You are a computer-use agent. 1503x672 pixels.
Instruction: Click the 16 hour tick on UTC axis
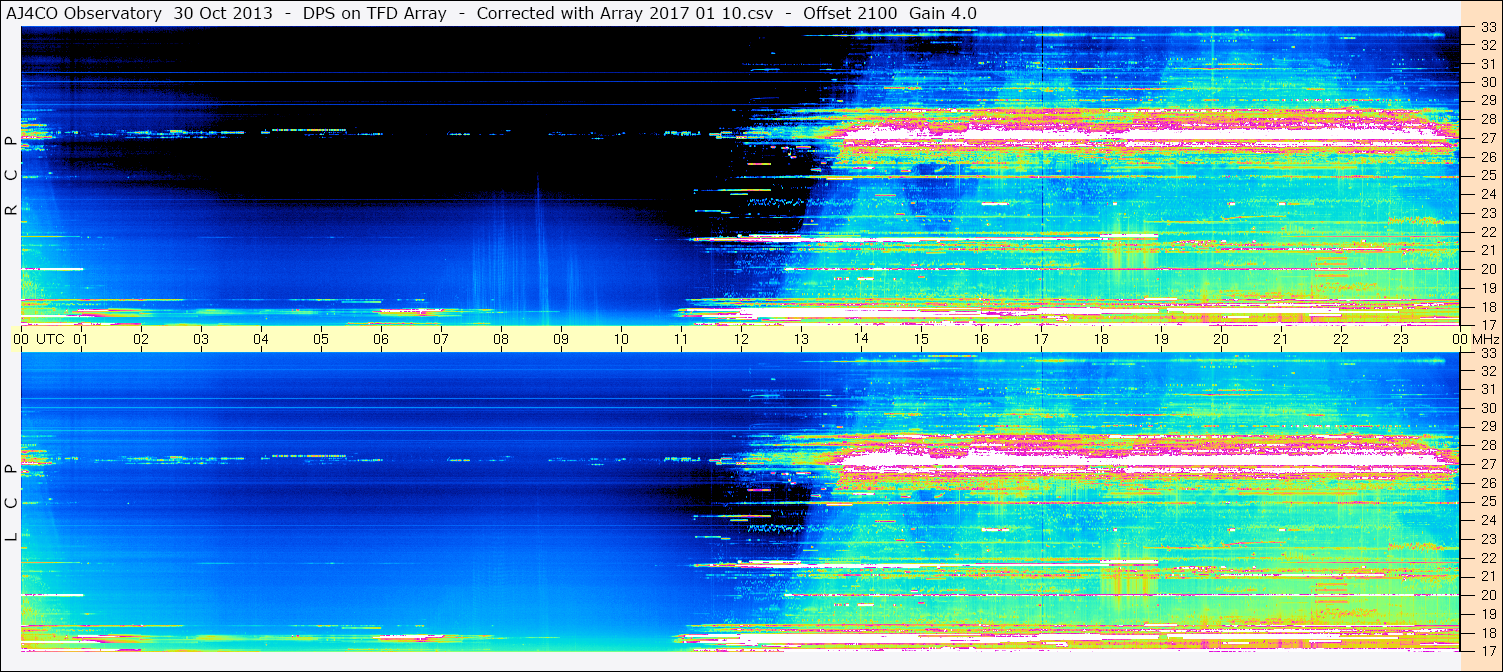click(x=981, y=339)
